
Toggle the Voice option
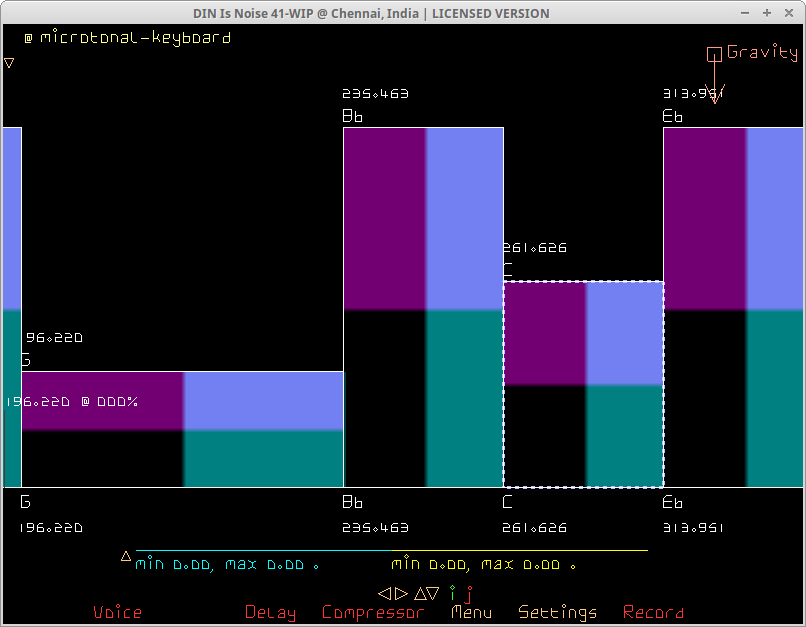click(117, 612)
